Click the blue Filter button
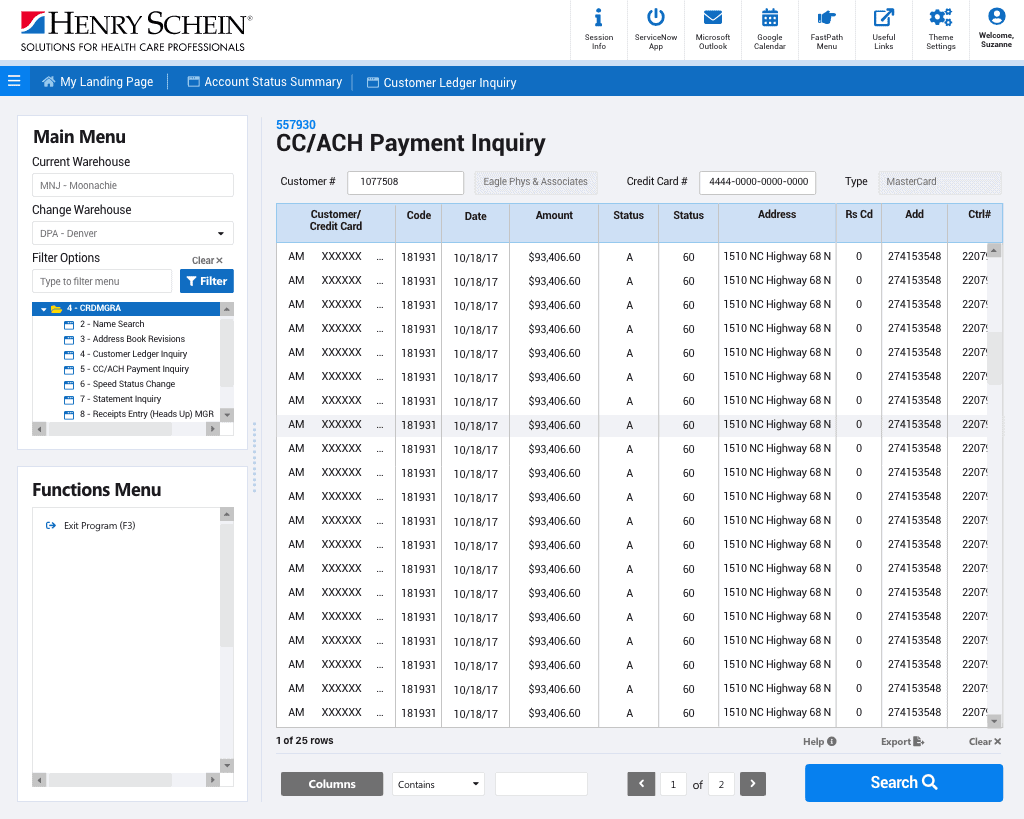The width and height of the screenshot is (1024, 819). coord(206,281)
